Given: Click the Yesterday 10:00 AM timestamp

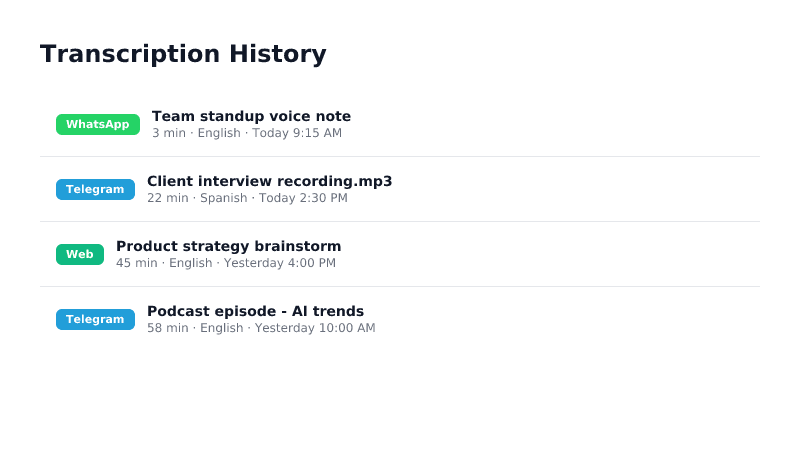Looking at the screenshot, I should 315,328.
